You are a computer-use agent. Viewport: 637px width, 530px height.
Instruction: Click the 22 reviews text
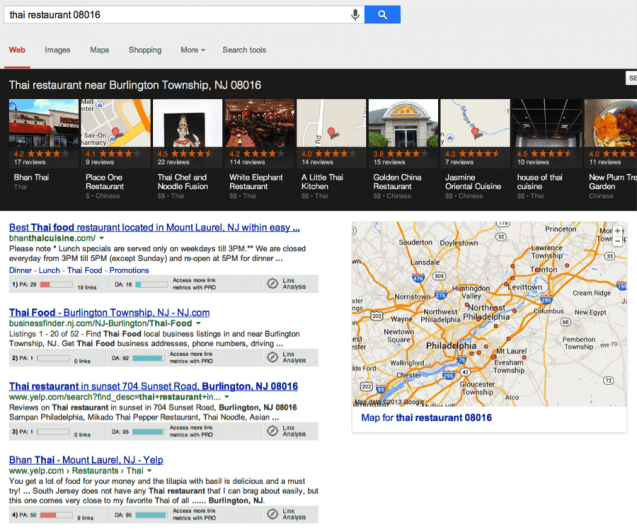[x=173, y=162]
